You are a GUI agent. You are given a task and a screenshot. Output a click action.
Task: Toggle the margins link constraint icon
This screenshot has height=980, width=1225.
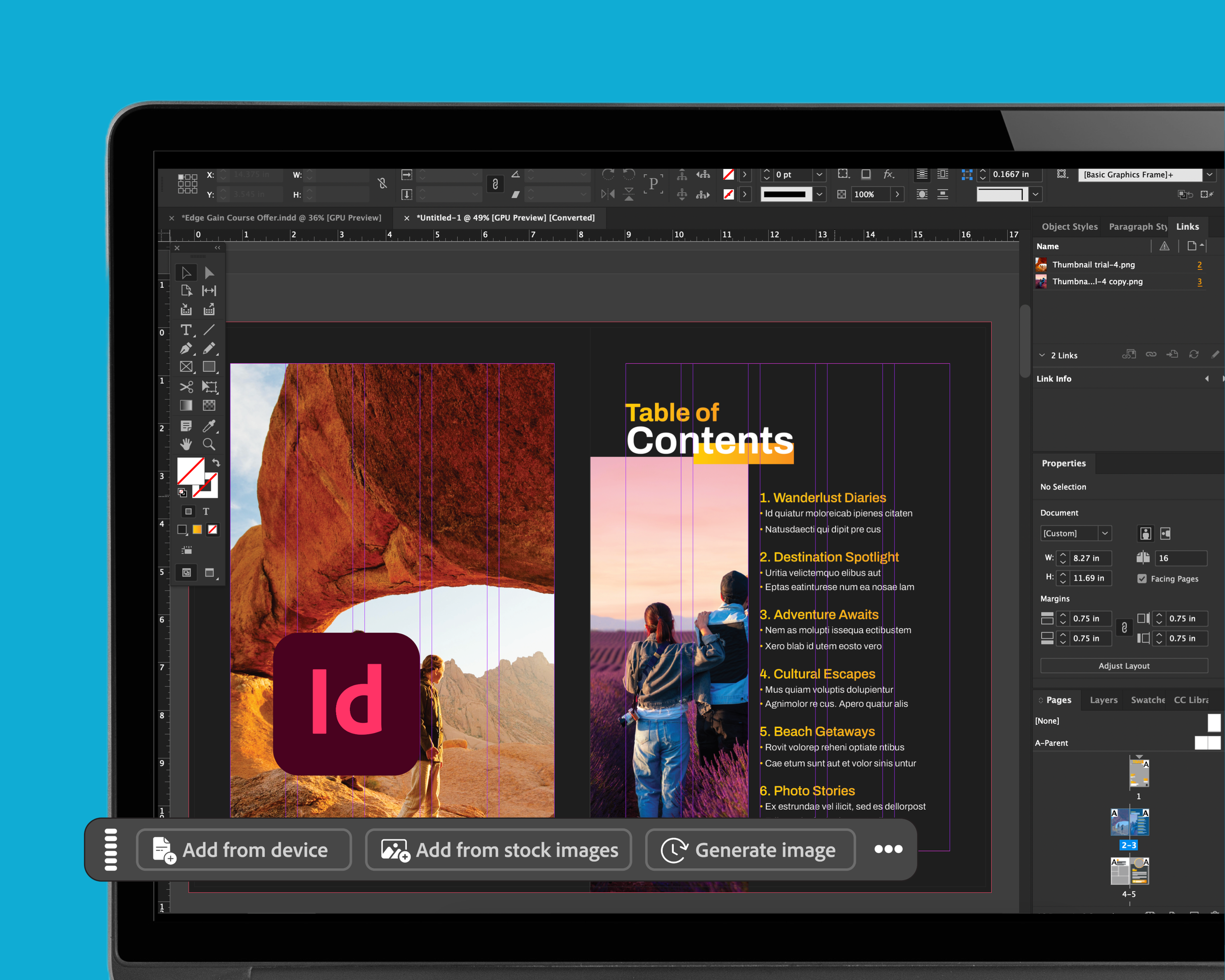point(1124,628)
